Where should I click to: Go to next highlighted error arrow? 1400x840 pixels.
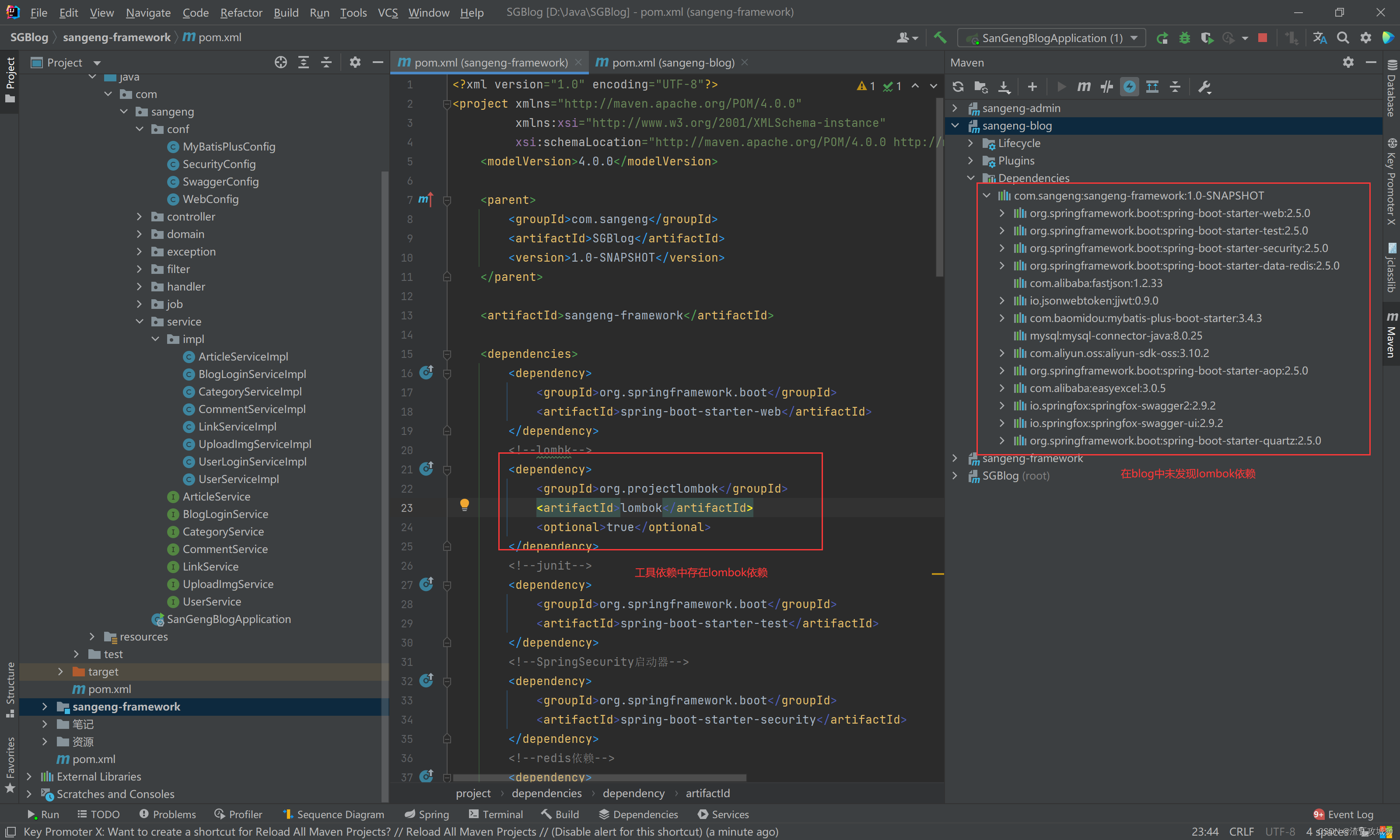(933, 86)
